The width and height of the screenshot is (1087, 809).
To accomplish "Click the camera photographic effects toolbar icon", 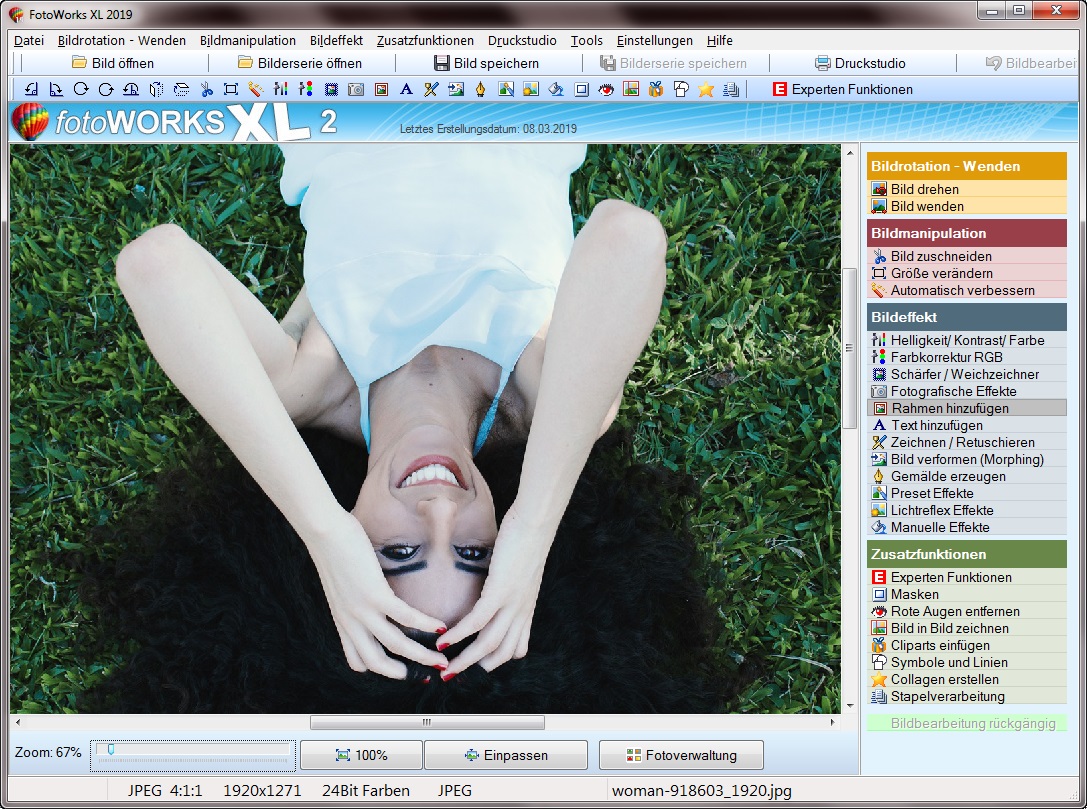I will tap(356, 89).
